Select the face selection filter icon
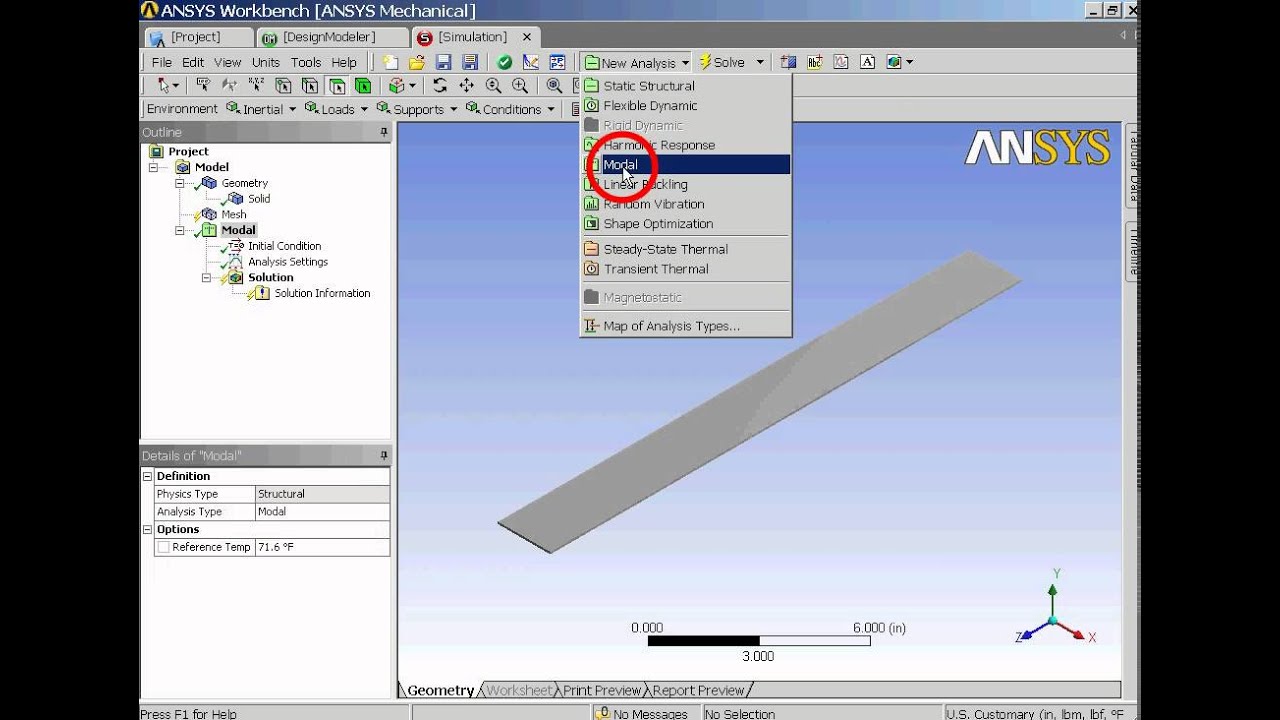The image size is (1280, 720). coord(336,86)
